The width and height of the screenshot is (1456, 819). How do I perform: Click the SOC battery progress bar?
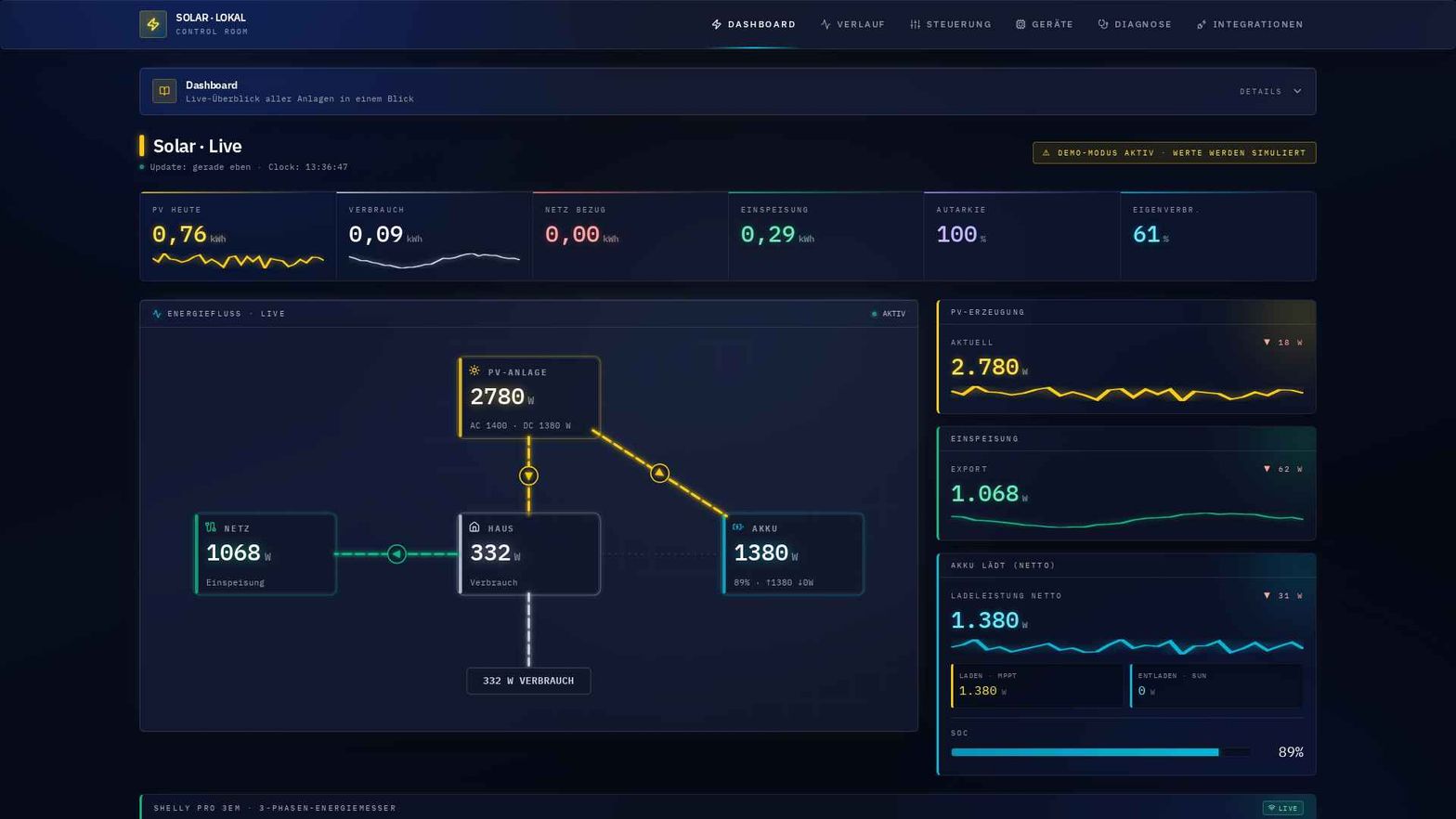[1100, 752]
